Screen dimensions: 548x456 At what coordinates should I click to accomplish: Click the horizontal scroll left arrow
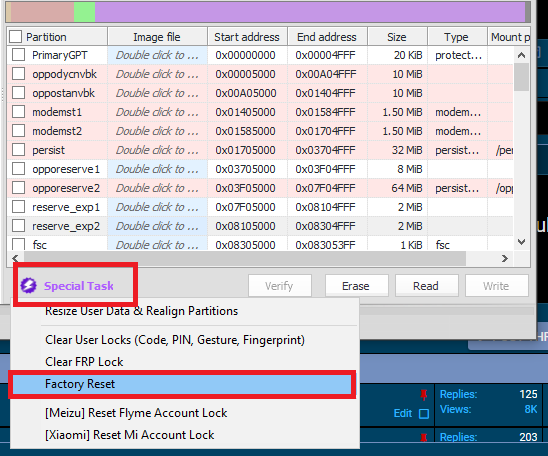pyautogui.click(x=15, y=259)
